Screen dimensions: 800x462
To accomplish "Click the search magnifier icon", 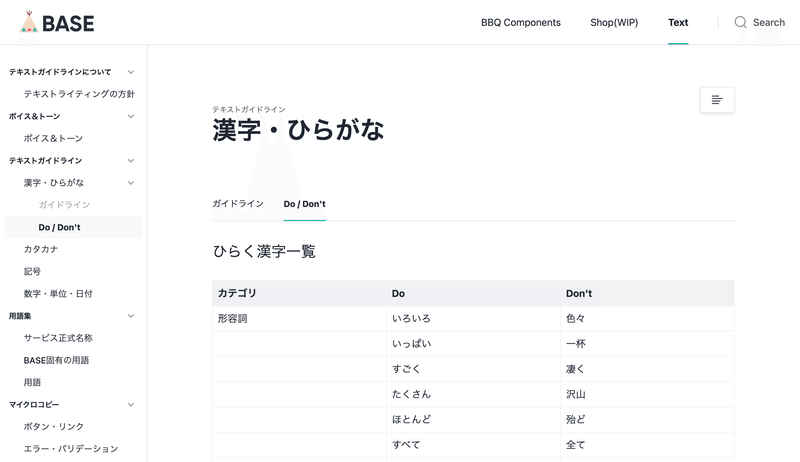I will (740, 22).
